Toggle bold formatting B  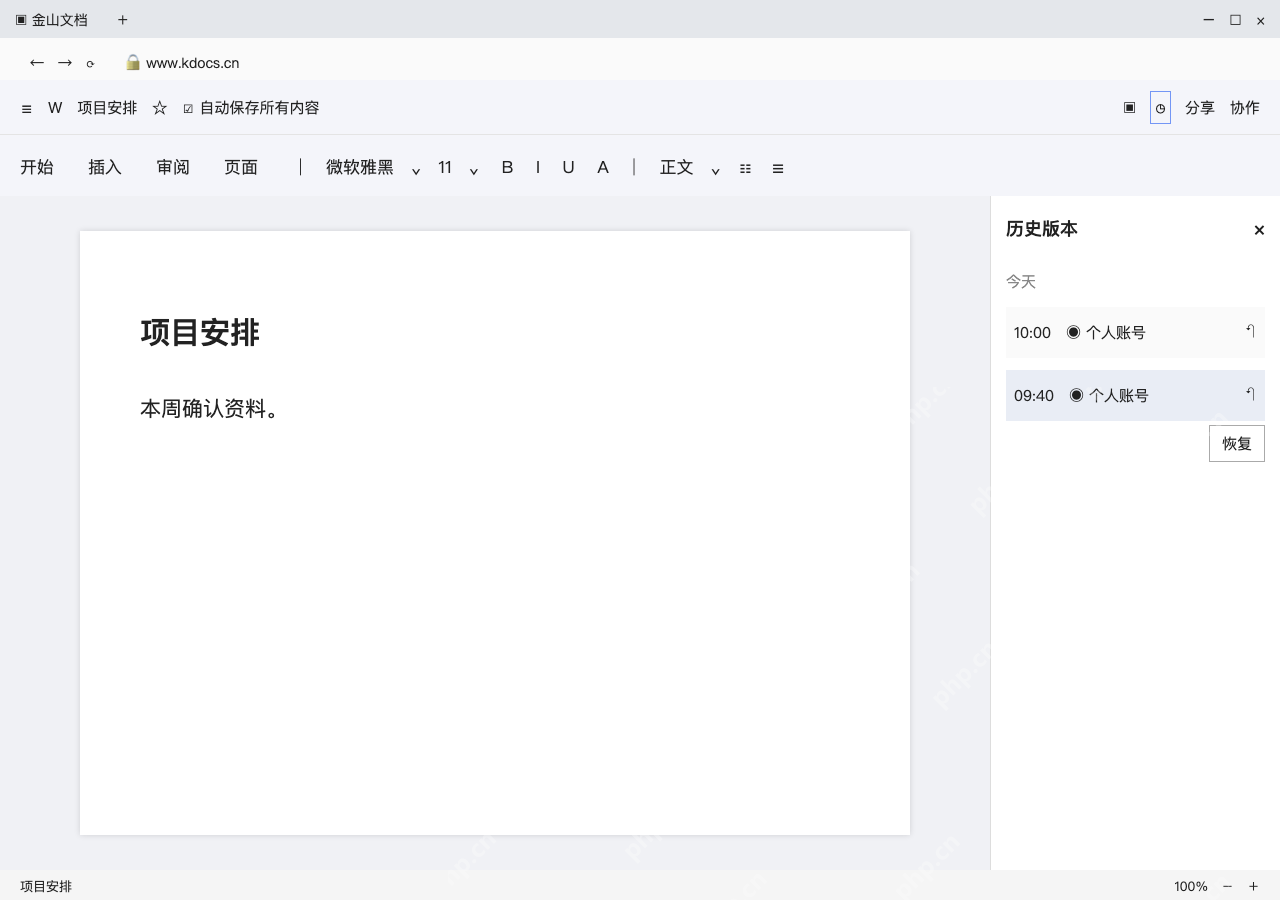pos(507,167)
